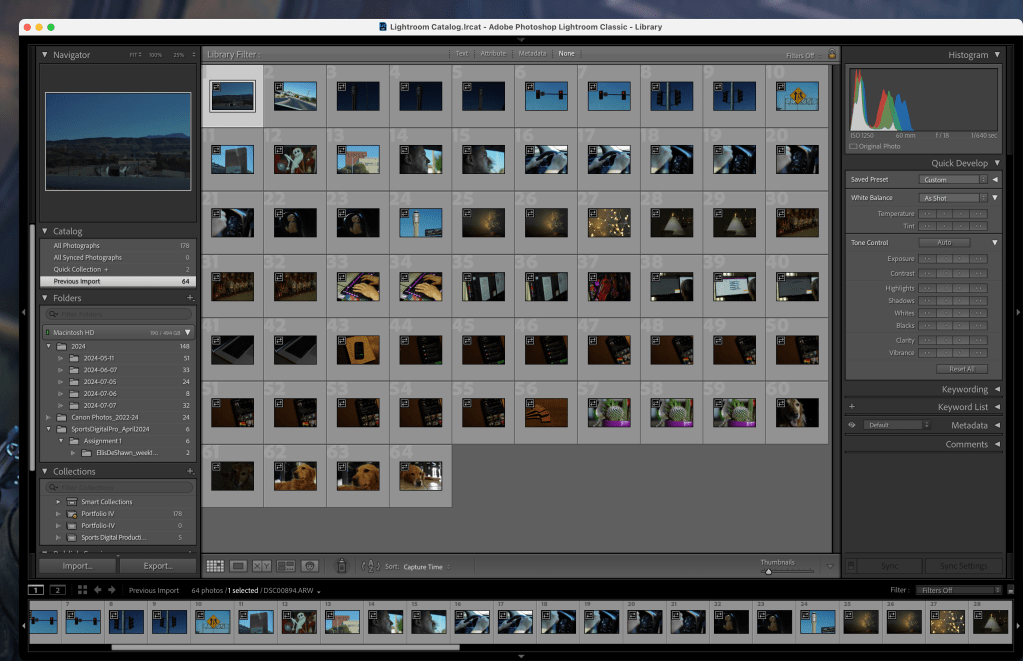Click the Auto tone control button
The height and width of the screenshot is (661, 1023).
coord(943,242)
